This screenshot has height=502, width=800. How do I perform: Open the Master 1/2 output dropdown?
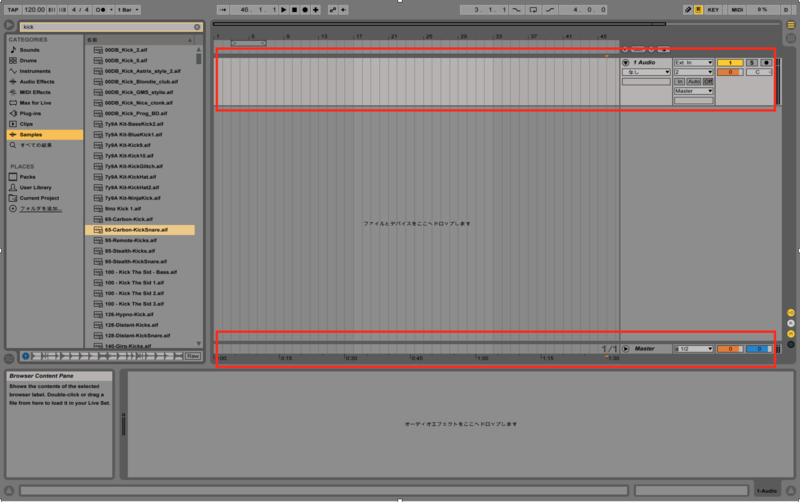693,349
